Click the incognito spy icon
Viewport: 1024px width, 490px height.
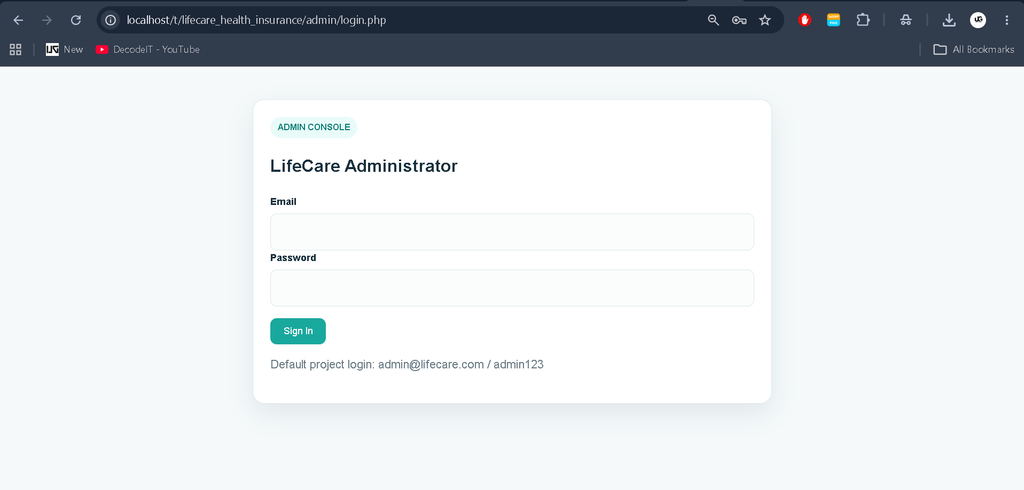coord(906,20)
